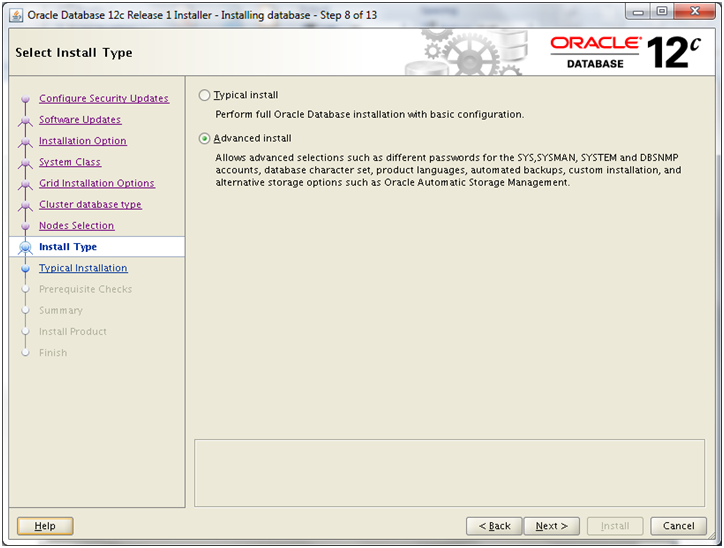Screen dimensions: 724x548
Task: Open the Installation Option step
Action: [83, 141]
